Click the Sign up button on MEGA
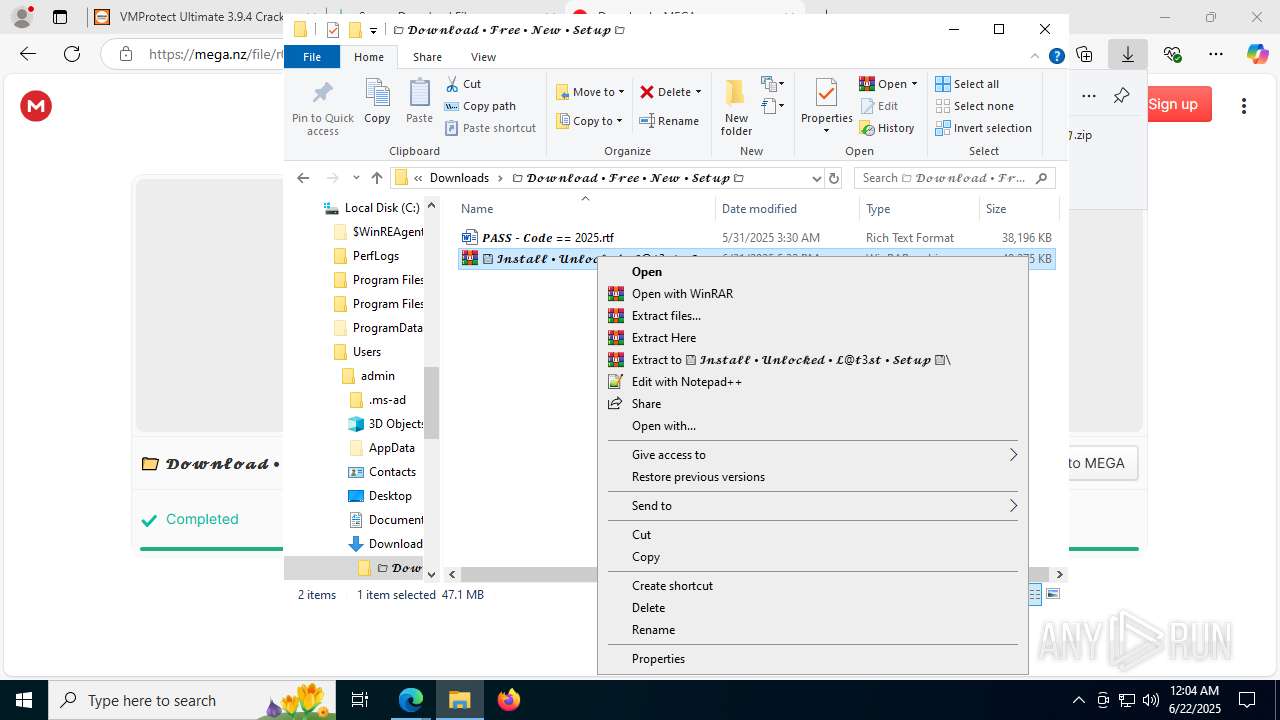Viewport: 1280px width, 720px height. pyautogui.click(x=1174, y=104)
